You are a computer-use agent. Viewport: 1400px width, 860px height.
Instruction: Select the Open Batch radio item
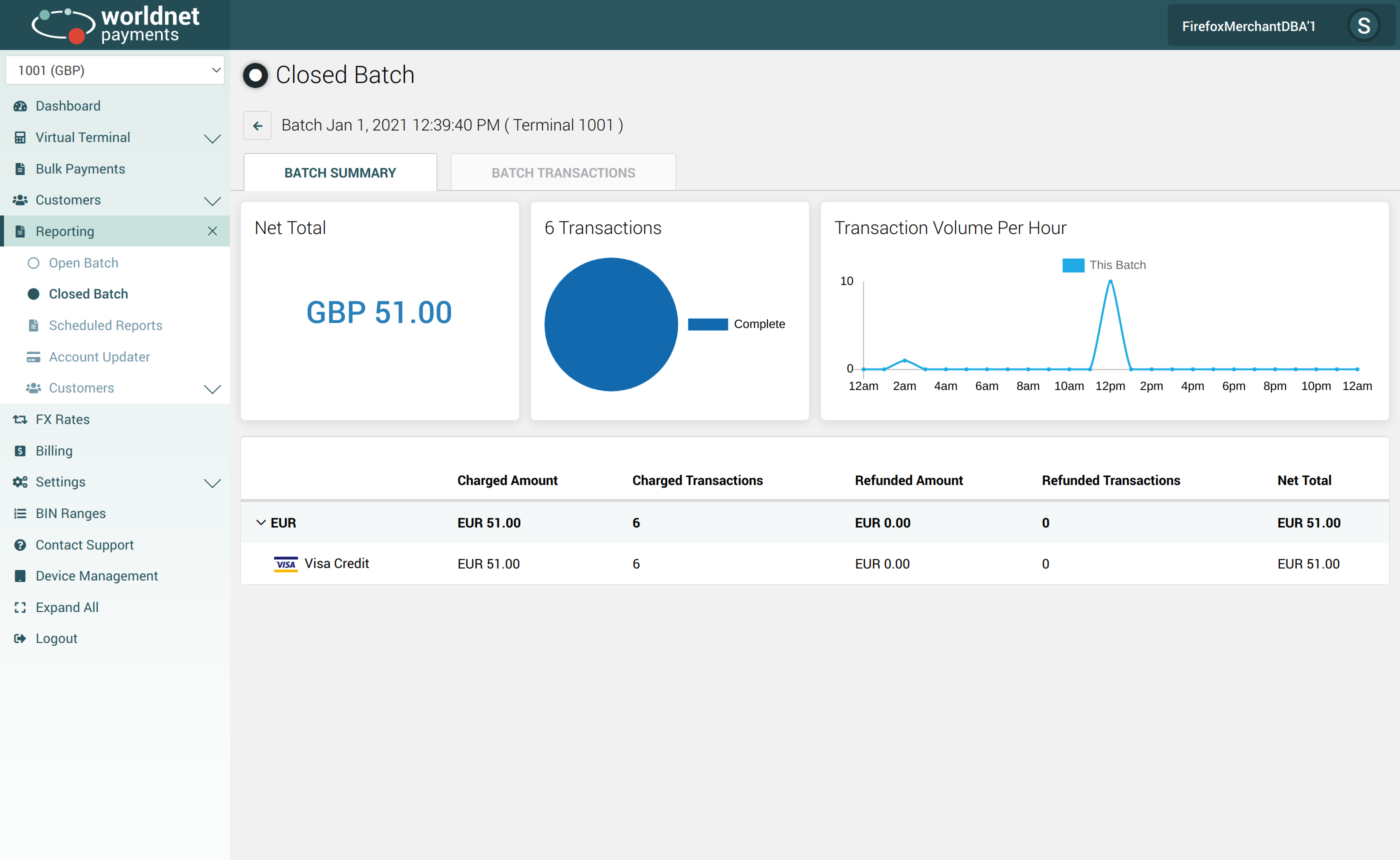pyautogui.click(x=33, y=263)
